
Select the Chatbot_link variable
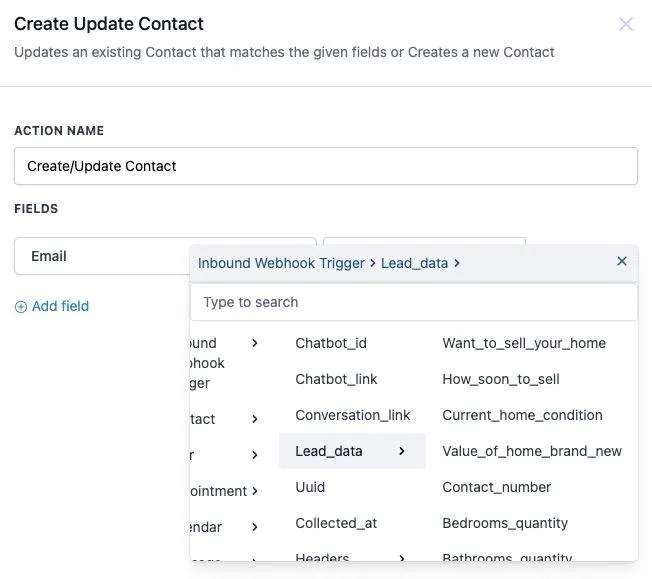[x=336, y=379]
